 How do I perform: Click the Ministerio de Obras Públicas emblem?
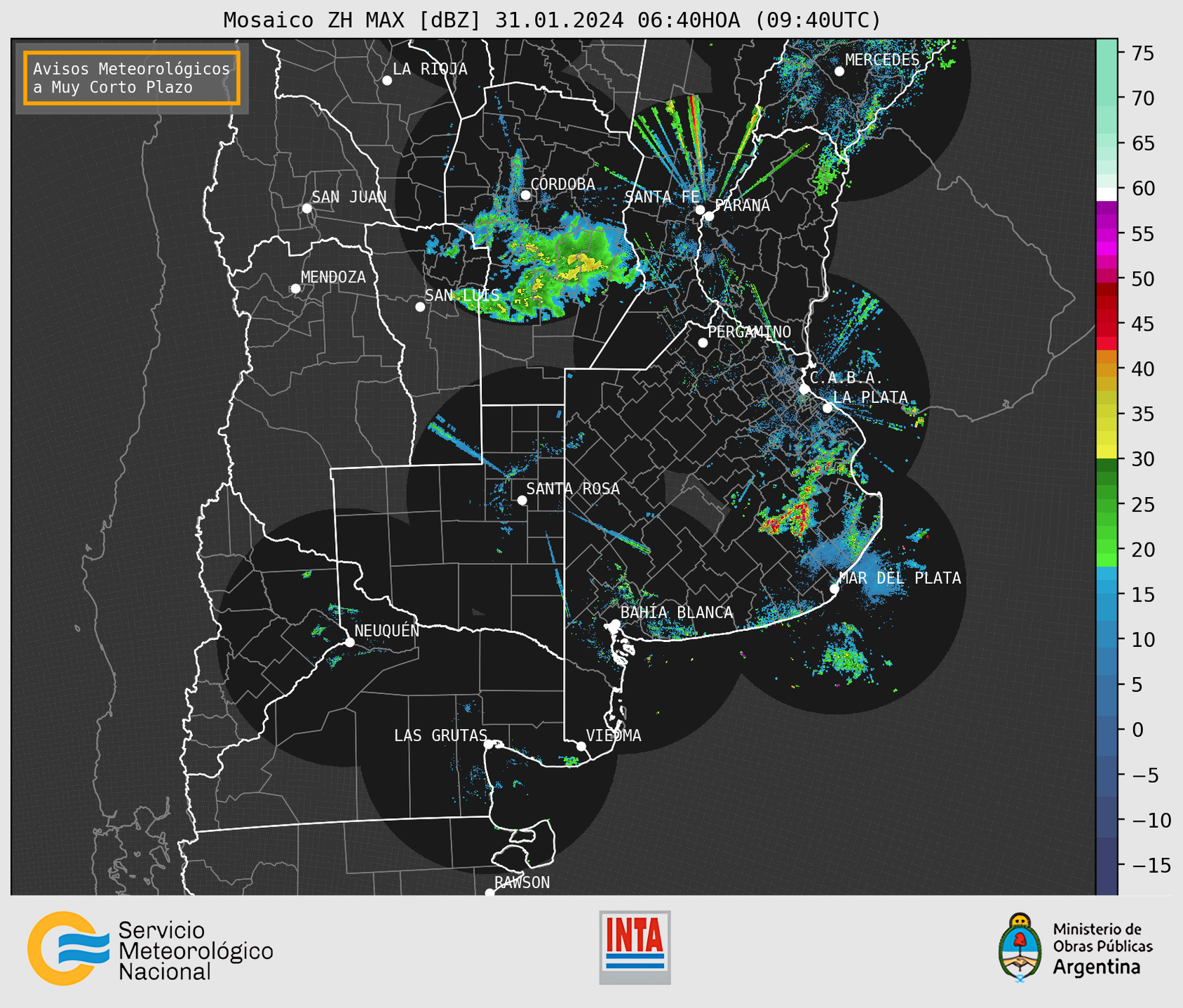point(1021,947)
